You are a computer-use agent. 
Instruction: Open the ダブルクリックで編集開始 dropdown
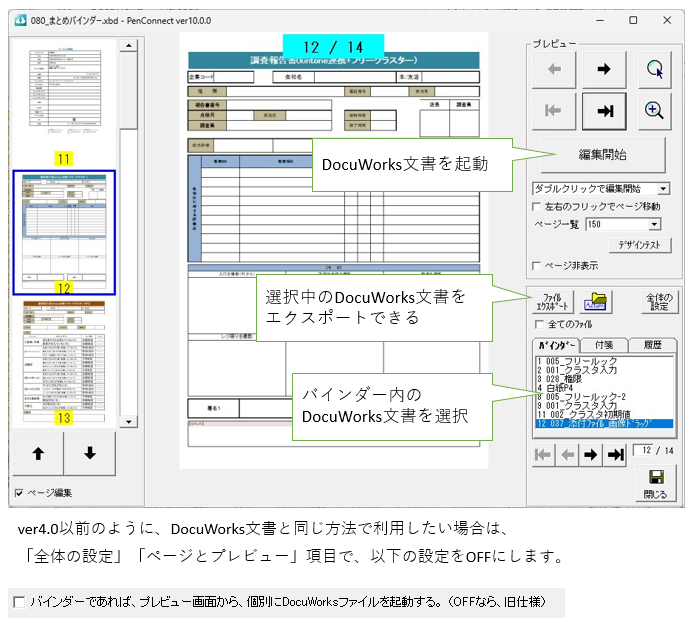[x=663, y=188]
